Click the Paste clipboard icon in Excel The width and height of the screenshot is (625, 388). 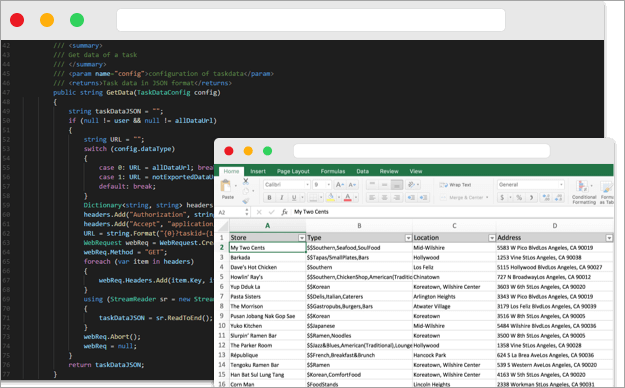[x=226, y=186]
